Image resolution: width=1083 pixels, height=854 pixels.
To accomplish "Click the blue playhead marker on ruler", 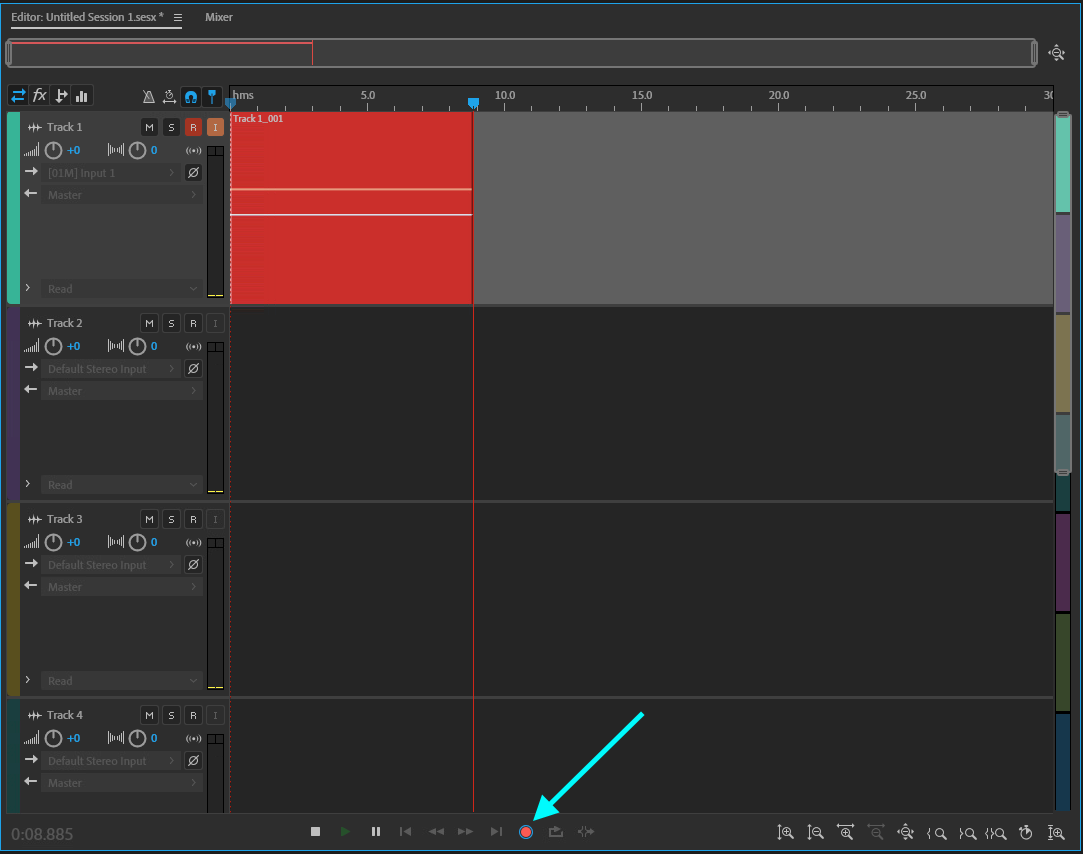I will coord(473,103).
